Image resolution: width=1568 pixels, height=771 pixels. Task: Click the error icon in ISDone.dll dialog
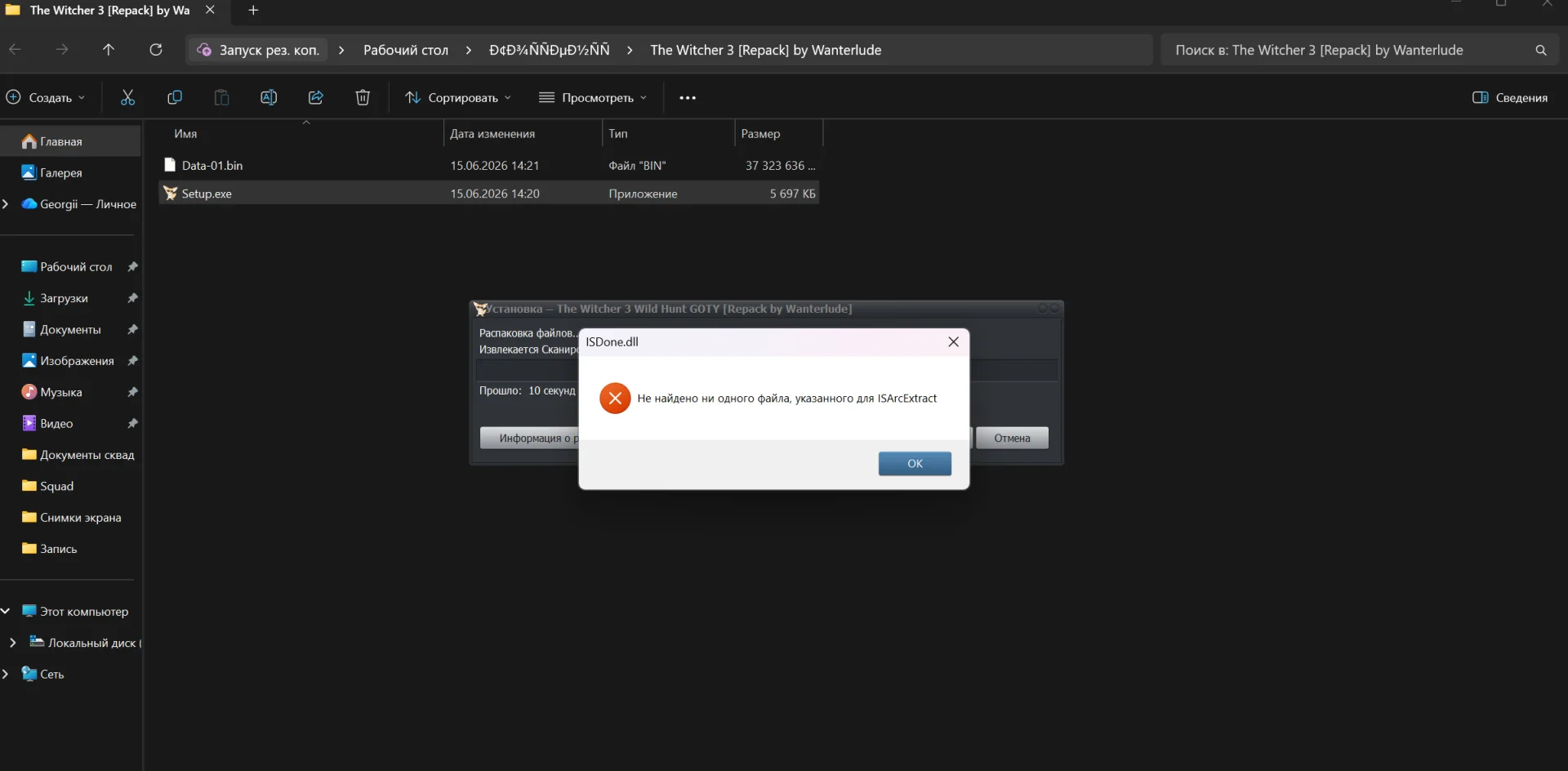pos(615,399)
